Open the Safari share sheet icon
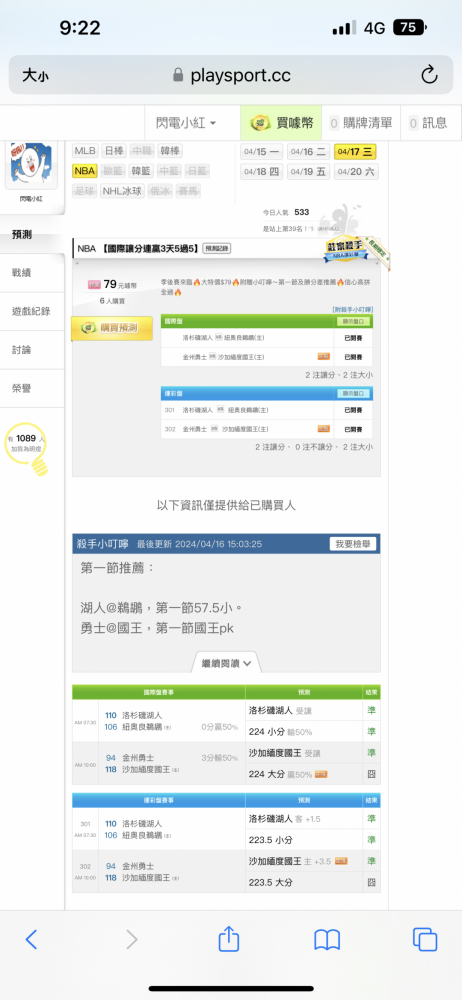The image size is (462, 1000). coord(228,938)
